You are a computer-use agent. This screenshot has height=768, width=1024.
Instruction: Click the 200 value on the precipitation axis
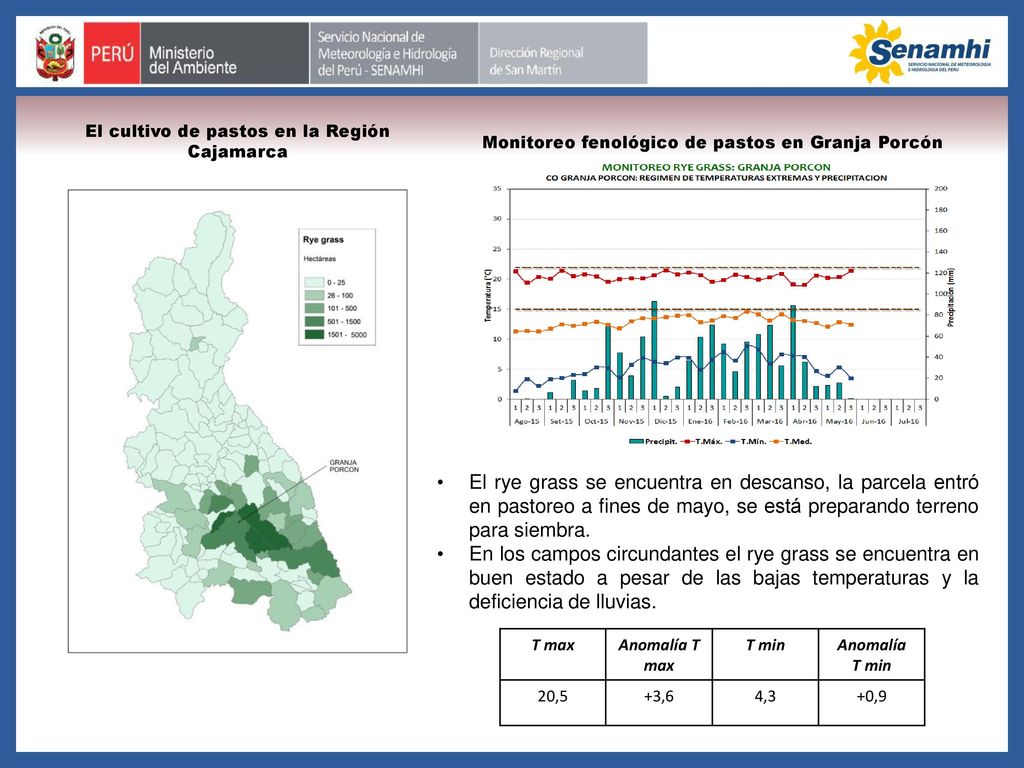coord(940,188)
